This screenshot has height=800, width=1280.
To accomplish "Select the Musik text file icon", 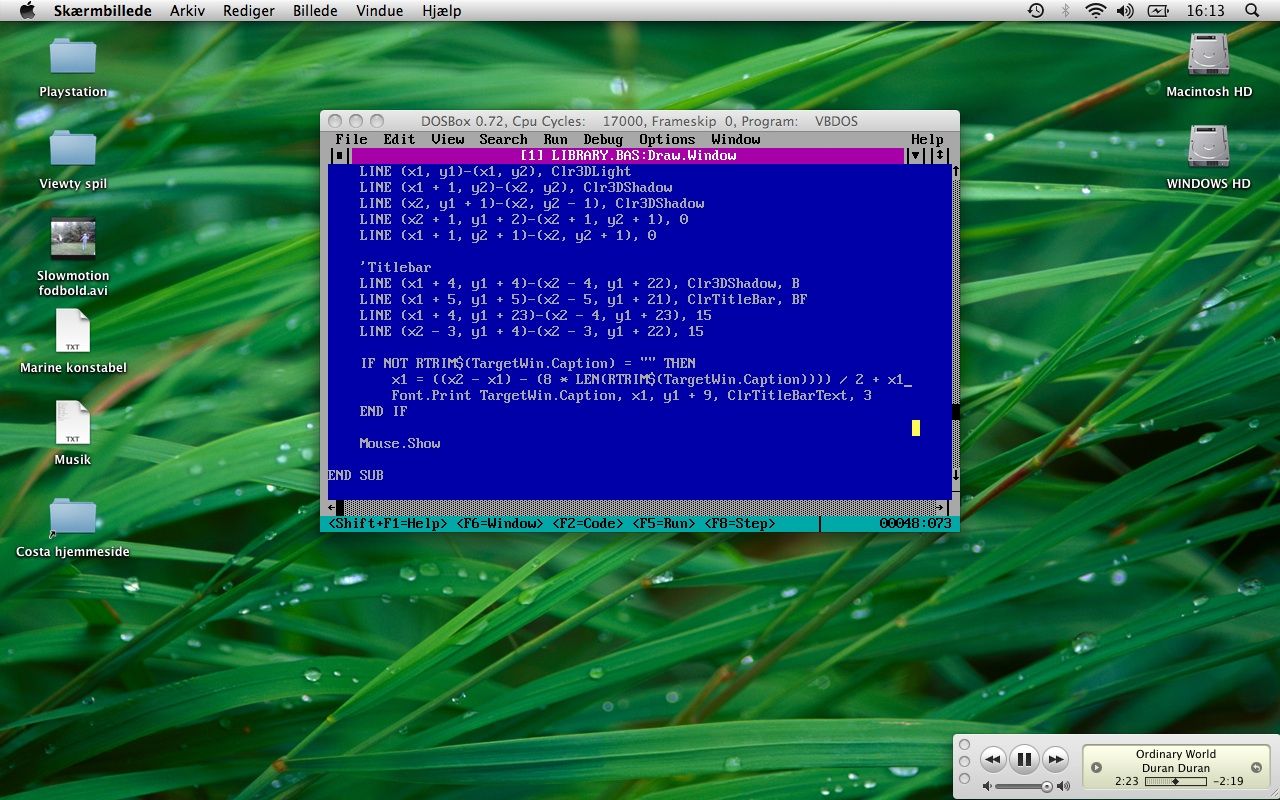I will pos(73,423).
